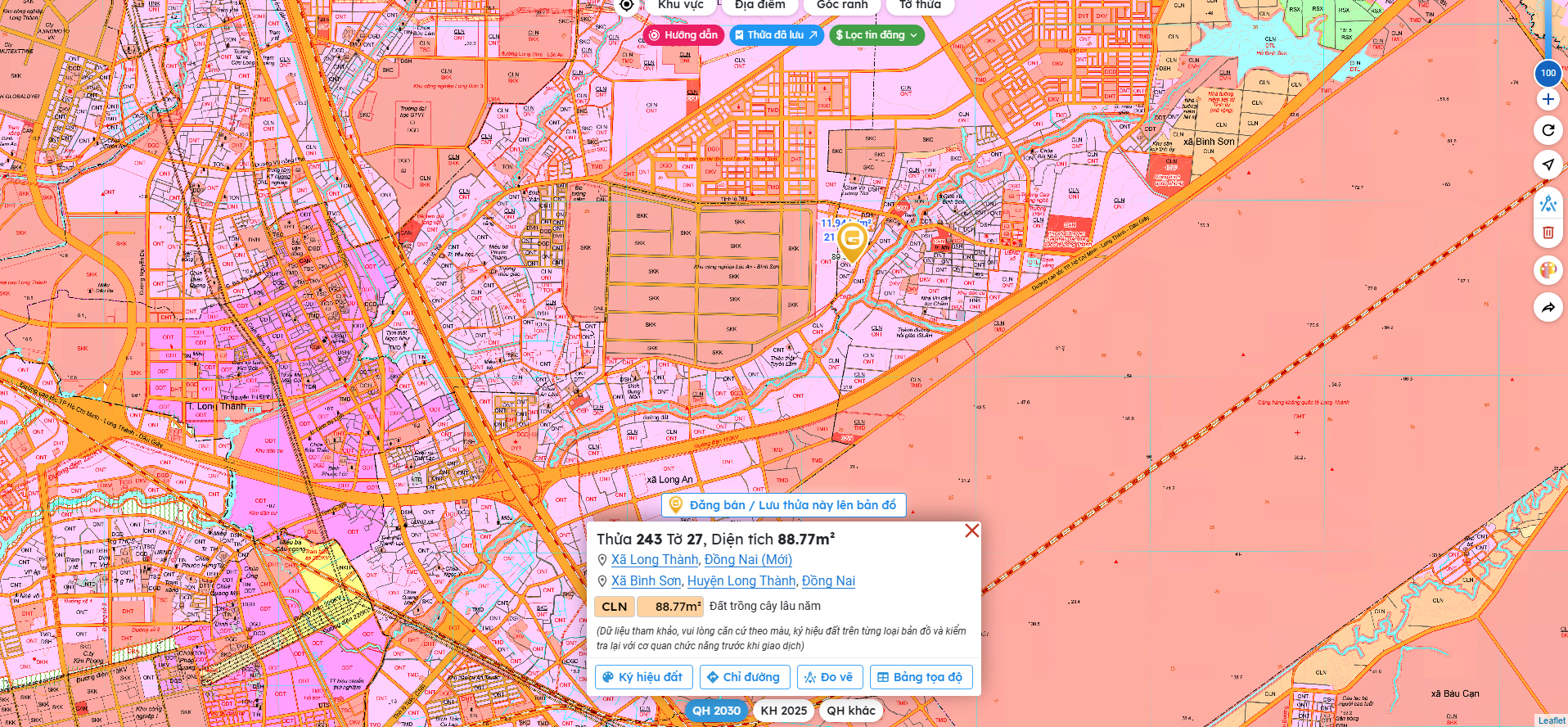
Task: Click the share arrow icon
Action: click(x=1548, y=308)
